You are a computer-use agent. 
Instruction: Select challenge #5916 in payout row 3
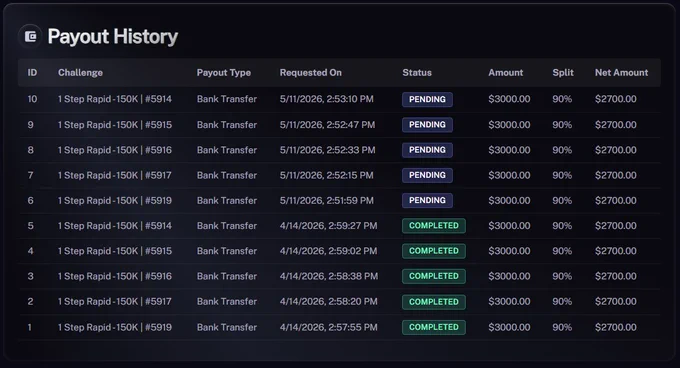(x=115, y=276)
